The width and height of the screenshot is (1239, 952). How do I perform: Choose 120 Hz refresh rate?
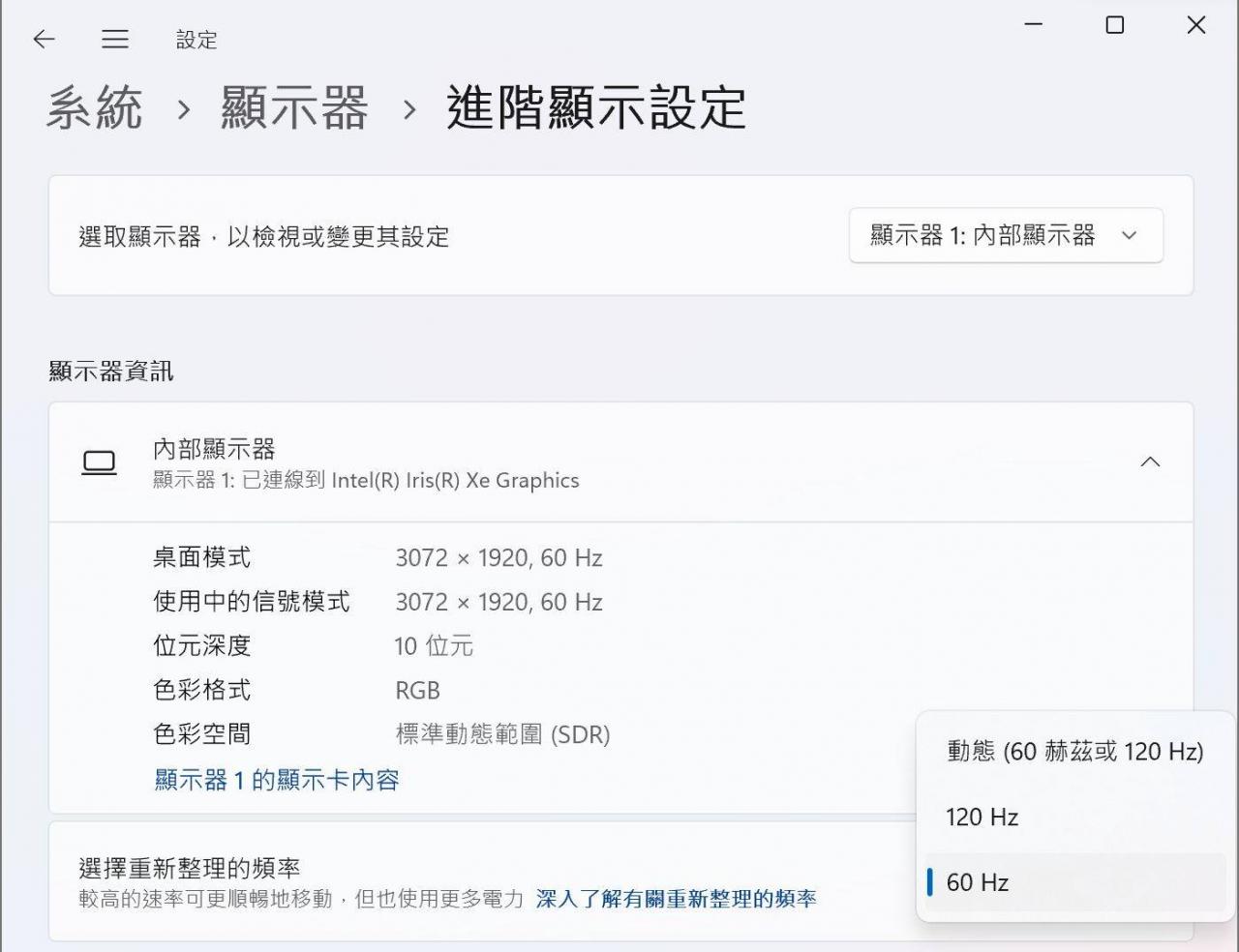coord(982,818)
